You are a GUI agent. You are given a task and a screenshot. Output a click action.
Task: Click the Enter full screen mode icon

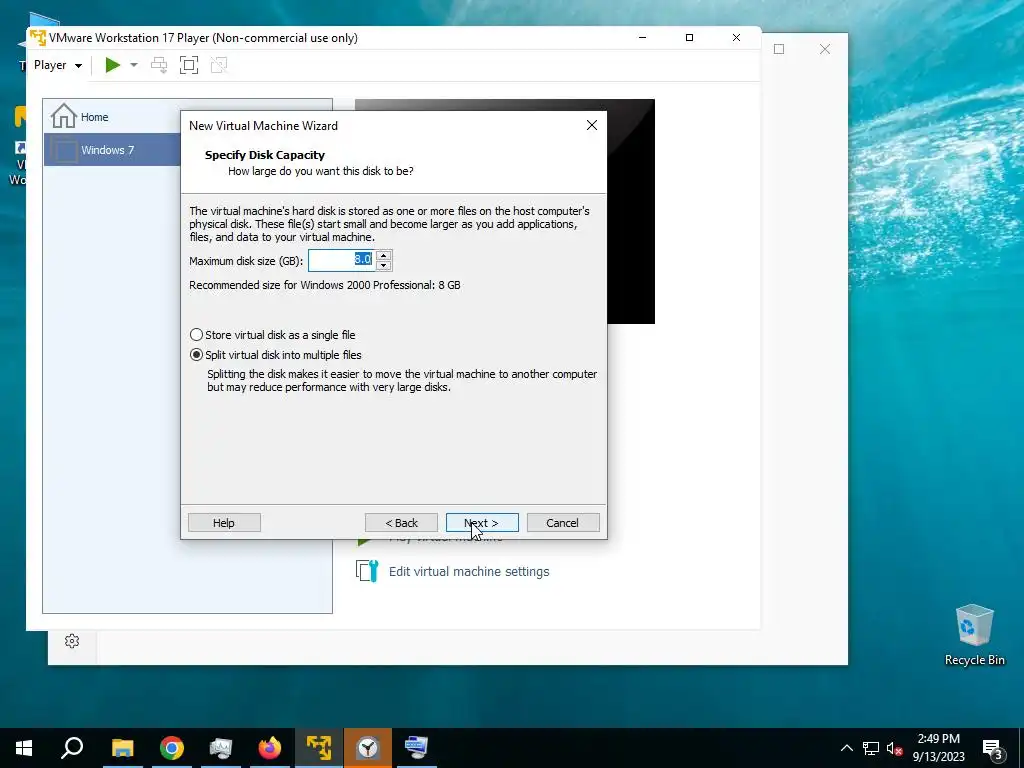(x=189, y=65)
